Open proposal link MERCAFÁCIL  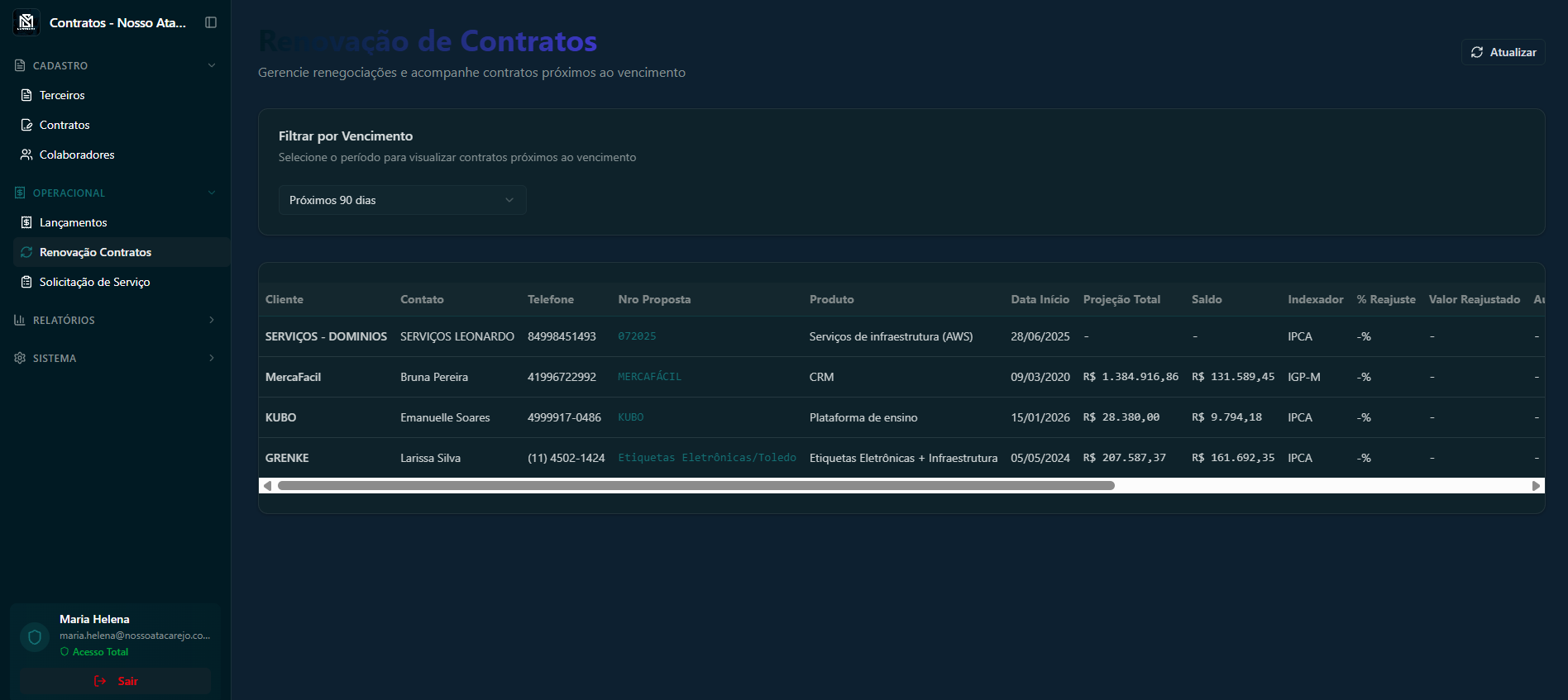tap(649, 377)
